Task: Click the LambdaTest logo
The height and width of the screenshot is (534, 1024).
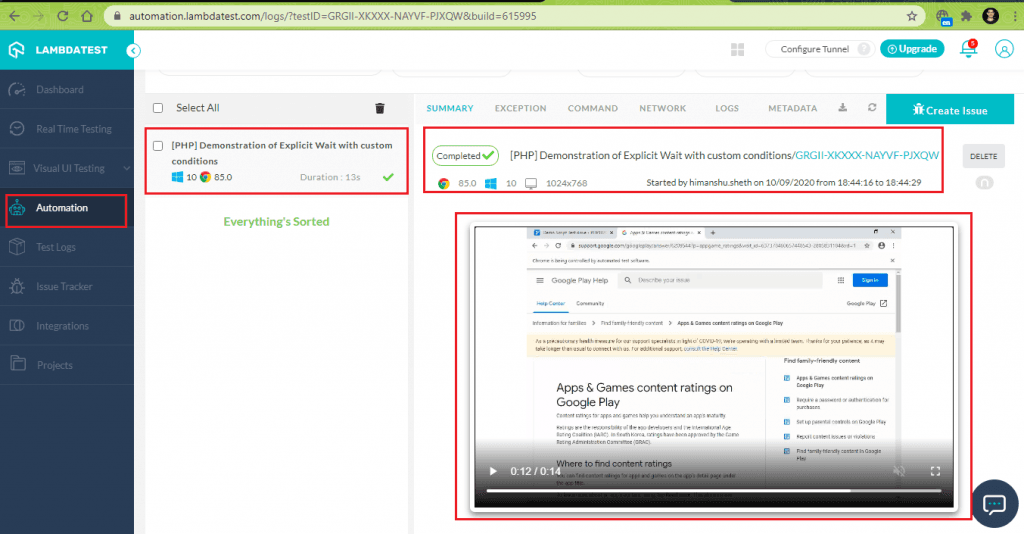Action: pos(57,50)
